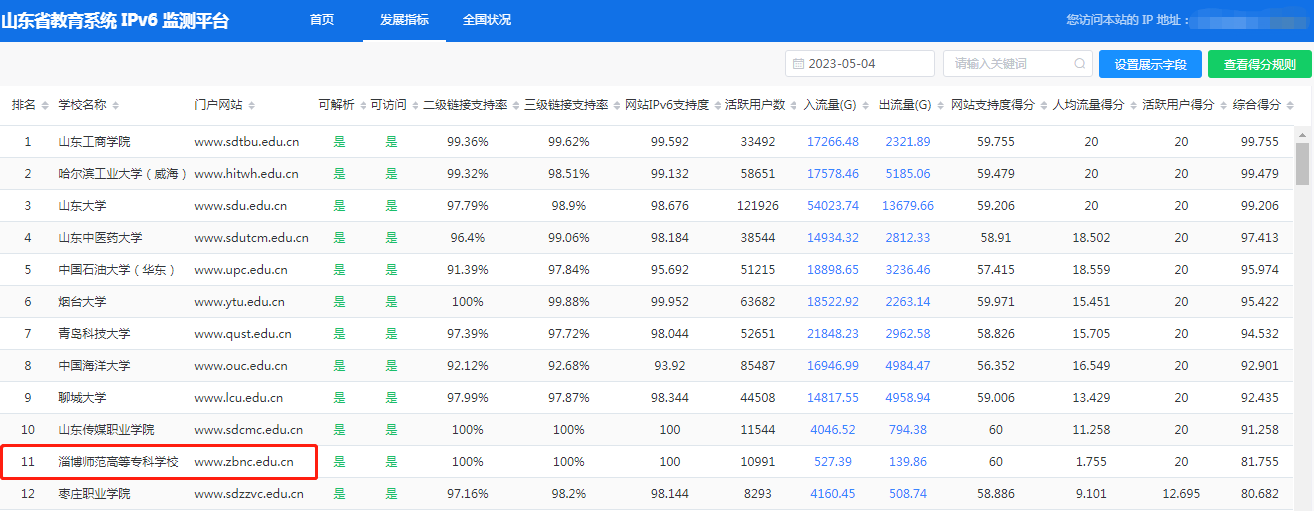Select school name 山东工商学院
This screenshot has height=511, width=1314.
pyautogui.click(x=94, y=142)
